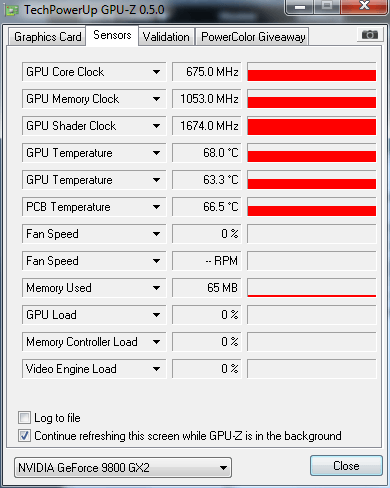The height and width of the screenshot is (488, 390).
Task: Enable the Log to file checkbox
Action: coord(24,418)
